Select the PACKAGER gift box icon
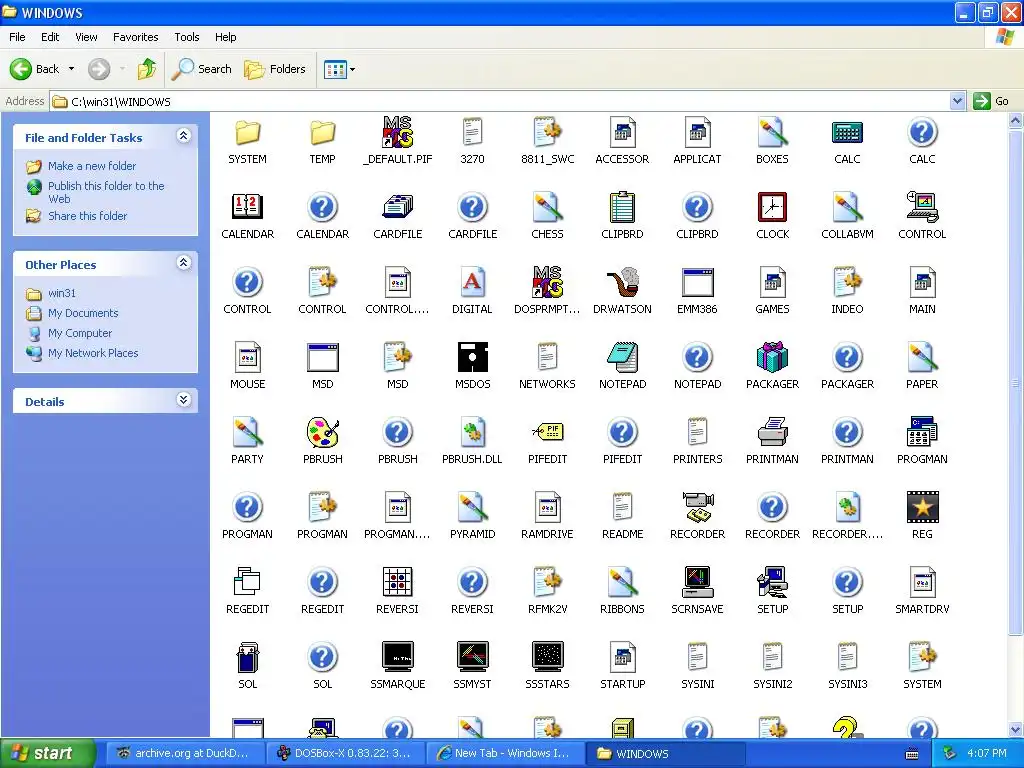The width and height of the screenshot is (1024, 768). point(773,357)
